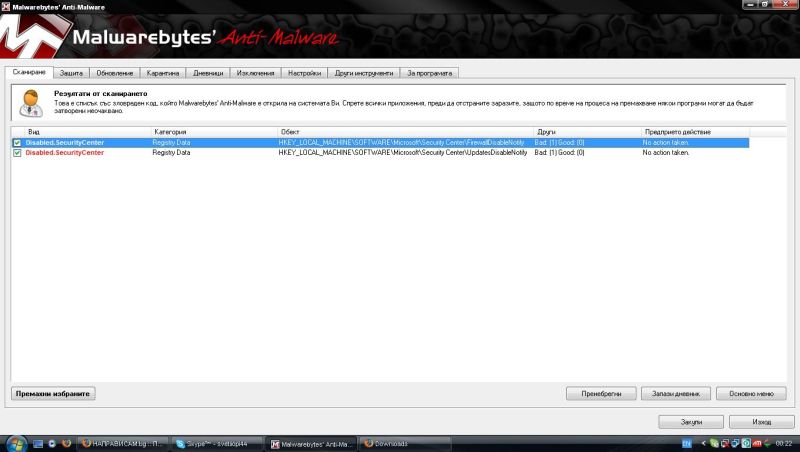The image size is (800, 452).
Task: Sort by the Обект column header
Action: 406,132
